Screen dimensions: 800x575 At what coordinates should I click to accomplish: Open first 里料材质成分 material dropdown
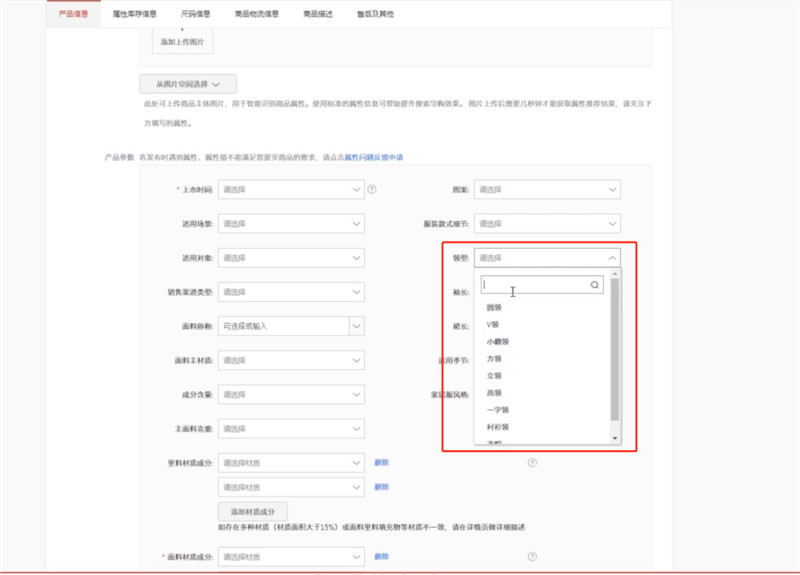tap(291, 463)
